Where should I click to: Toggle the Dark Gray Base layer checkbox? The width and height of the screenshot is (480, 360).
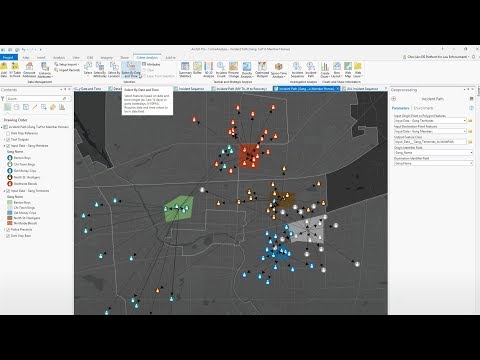8,236
